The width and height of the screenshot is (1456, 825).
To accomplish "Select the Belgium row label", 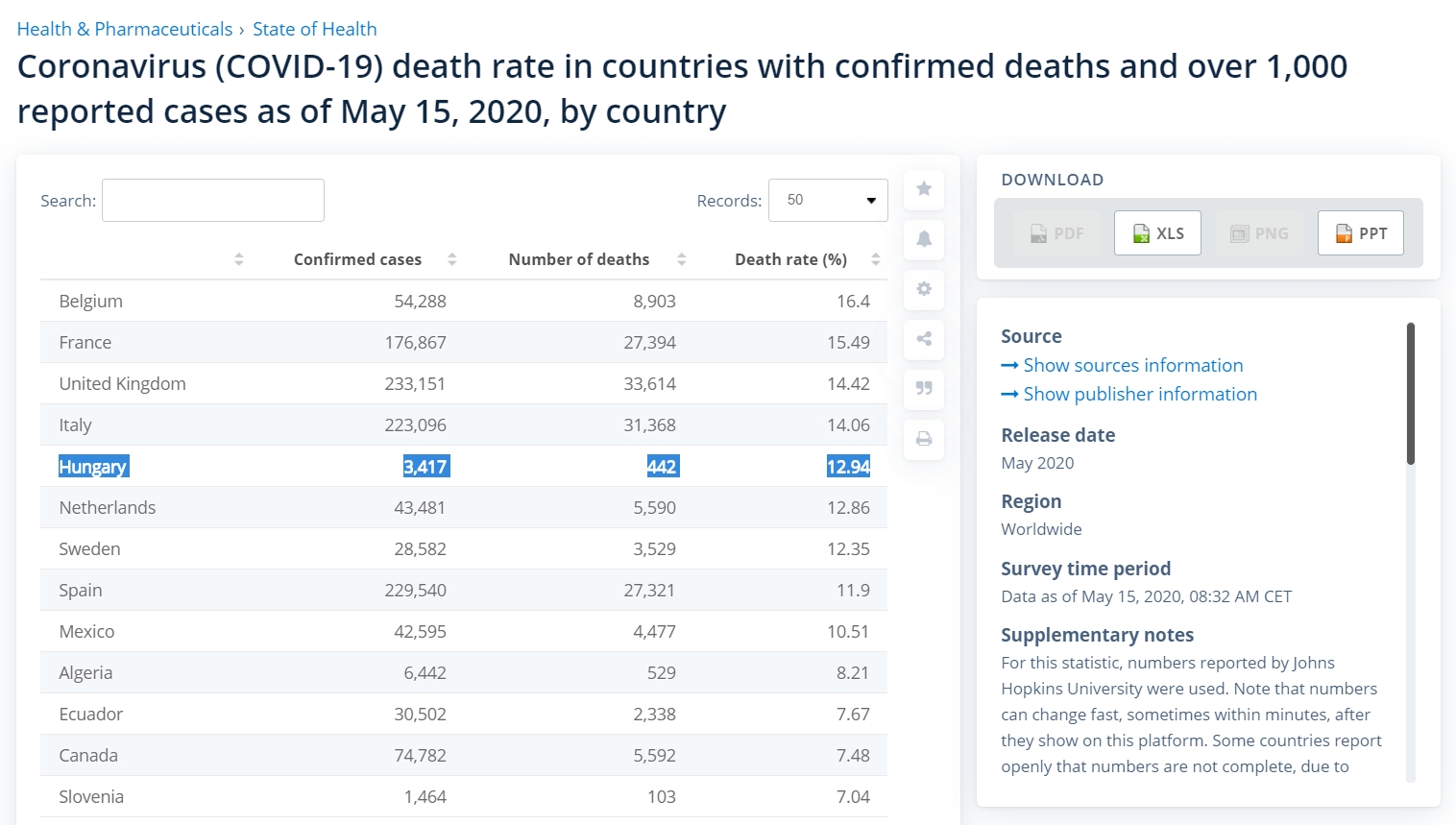I will pos(91,301).
